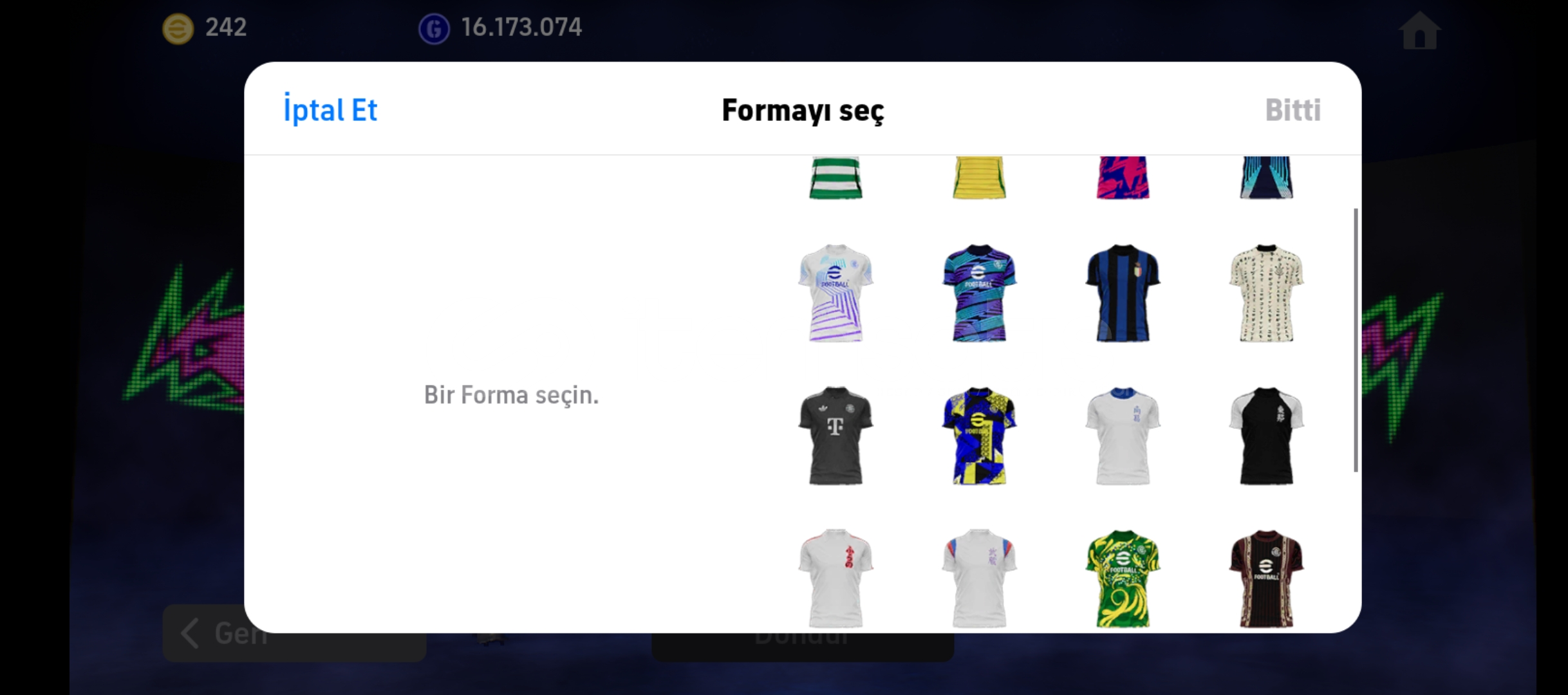Choose the yellow jersey at the top row

tap(979, 178)
